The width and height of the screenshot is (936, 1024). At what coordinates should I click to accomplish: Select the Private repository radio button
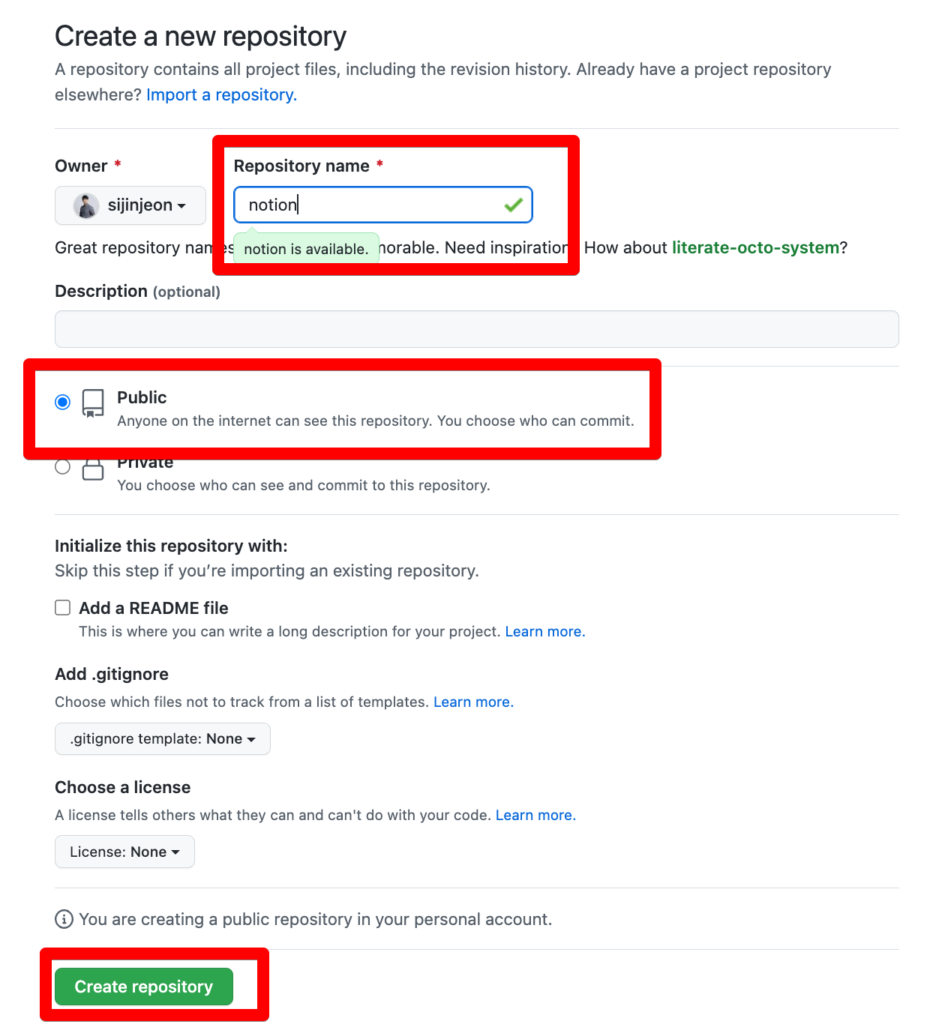point(62,466)
